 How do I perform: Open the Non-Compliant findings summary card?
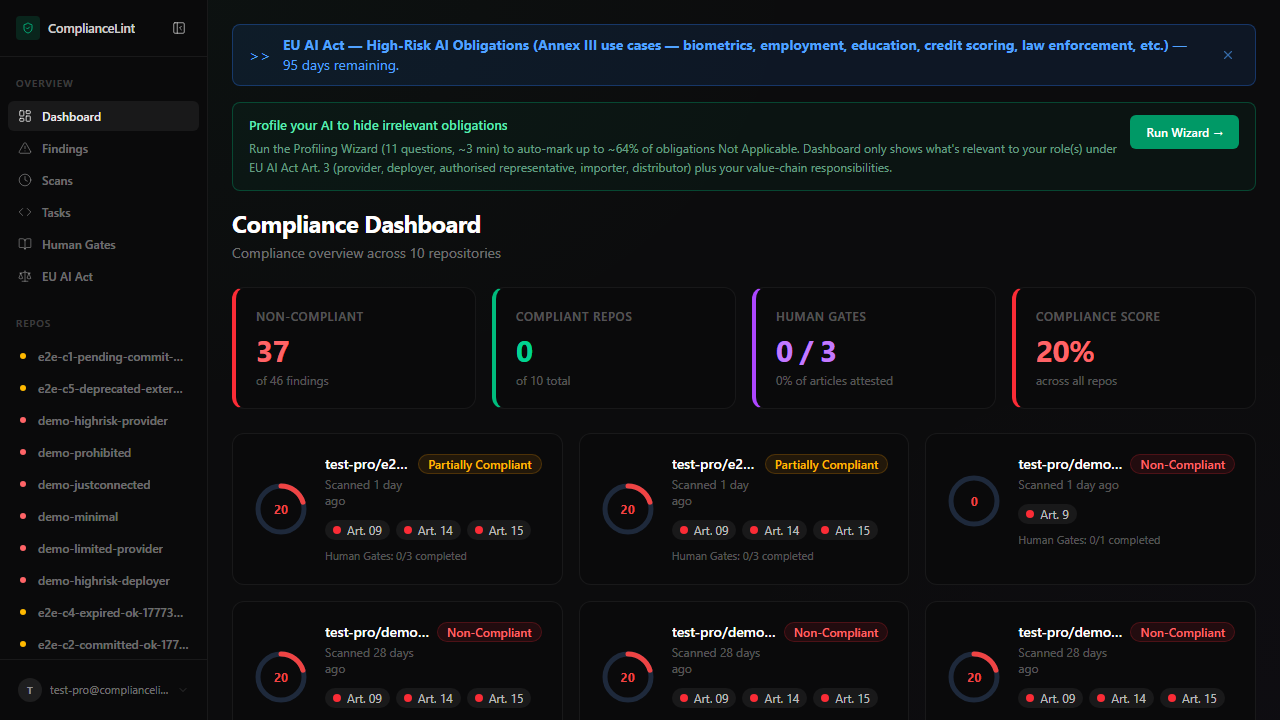[354, 348]
